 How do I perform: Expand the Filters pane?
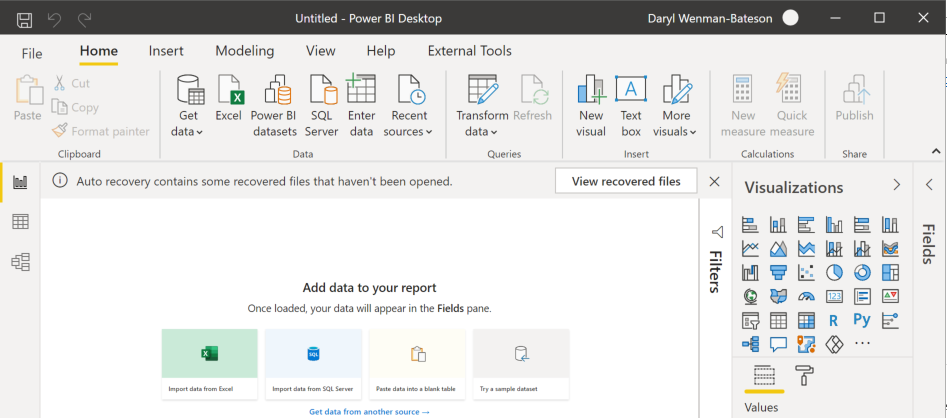(715, 260)
